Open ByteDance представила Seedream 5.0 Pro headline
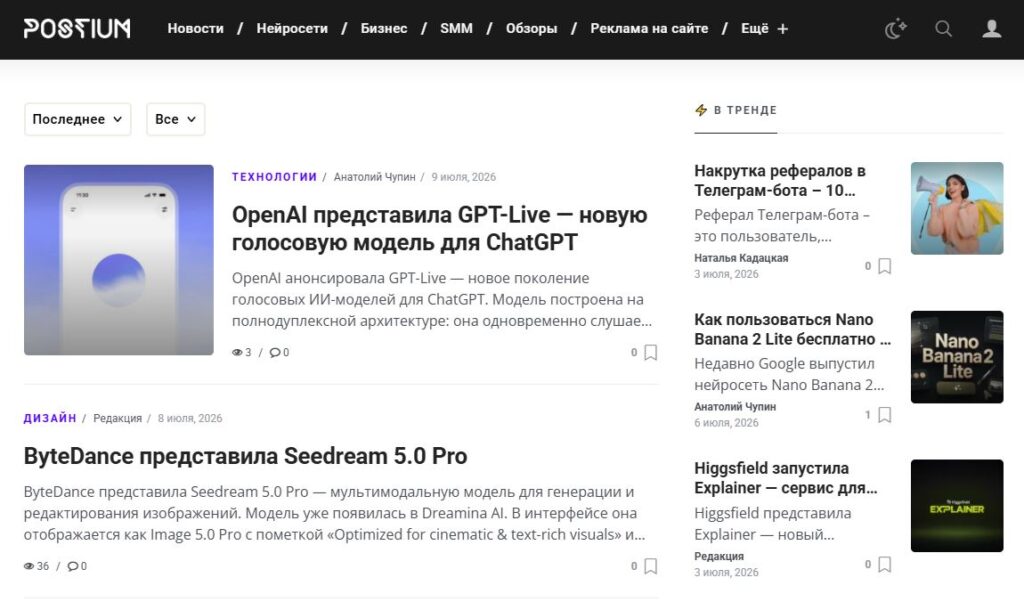 (246, 456)
